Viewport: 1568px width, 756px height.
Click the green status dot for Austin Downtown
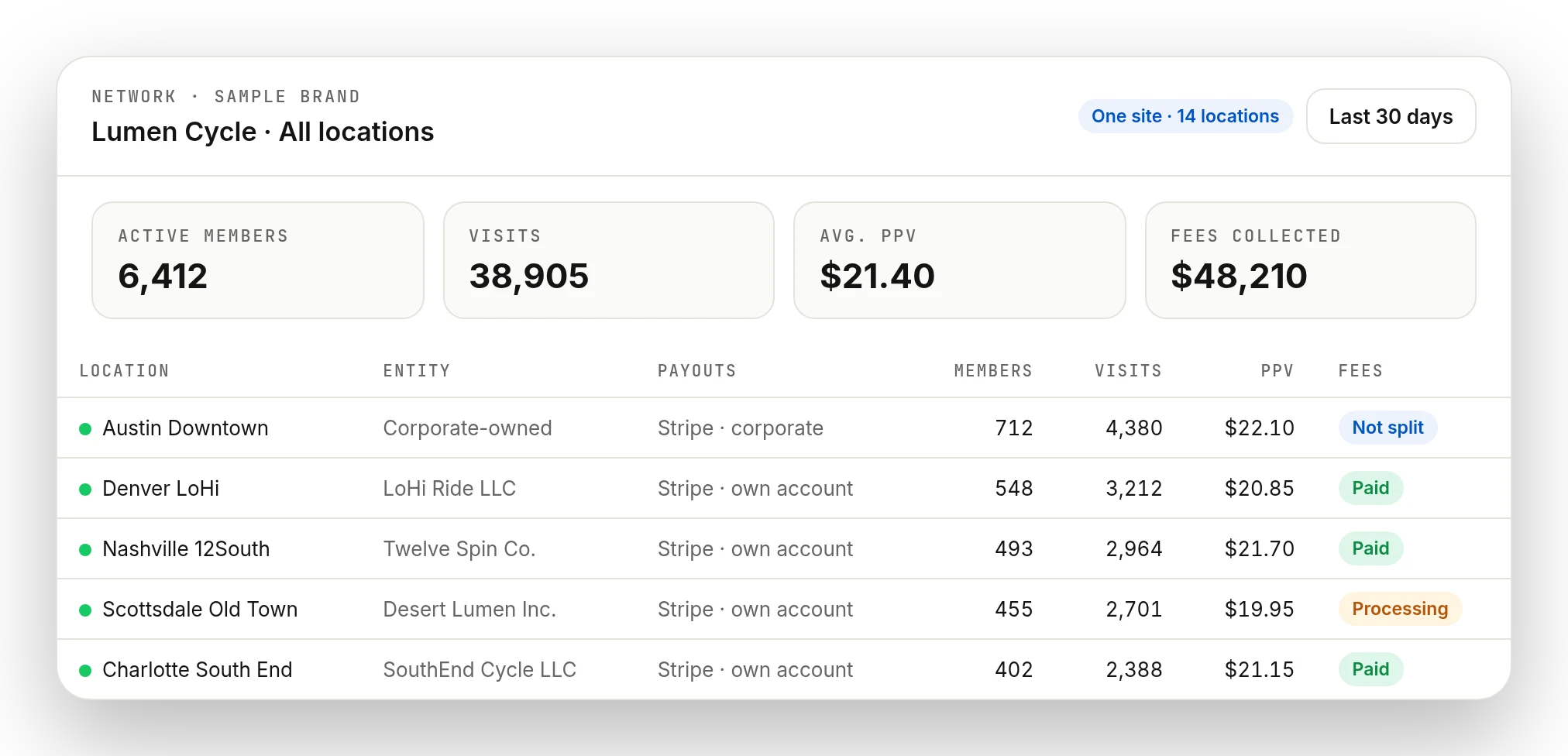[86, 429]
